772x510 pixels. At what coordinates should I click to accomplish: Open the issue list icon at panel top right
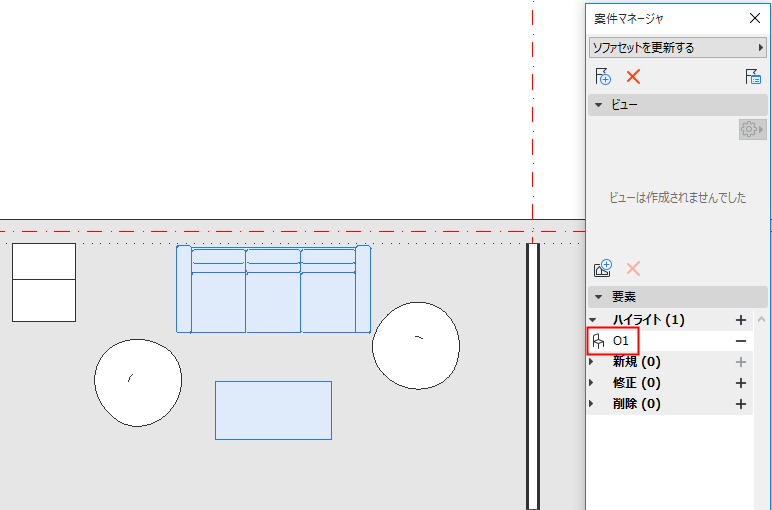click(753, 77)
